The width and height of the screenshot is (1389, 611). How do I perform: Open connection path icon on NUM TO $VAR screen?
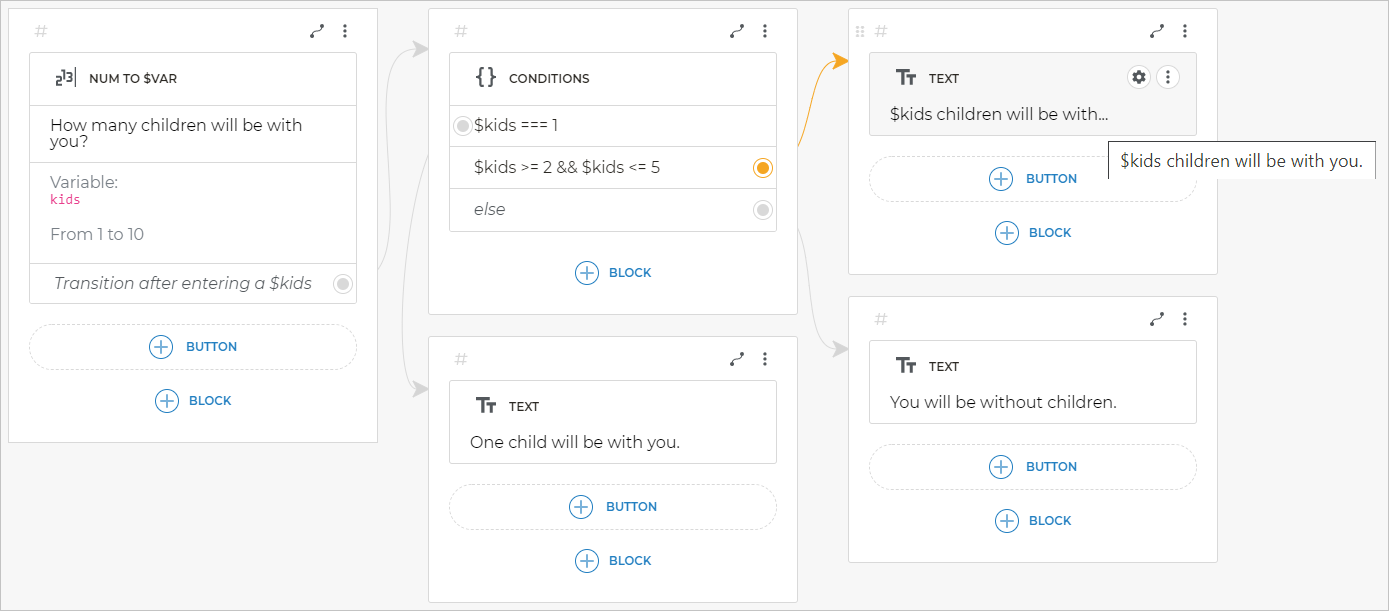tap(317, 31)
